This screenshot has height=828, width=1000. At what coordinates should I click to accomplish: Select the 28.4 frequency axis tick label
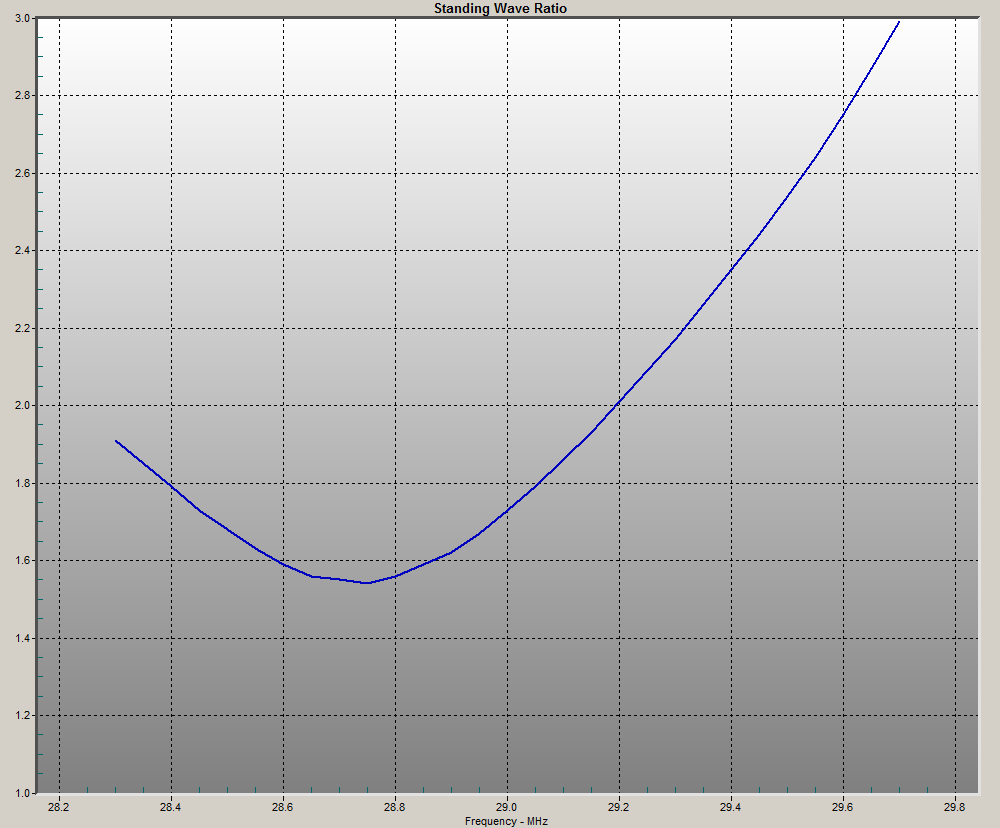[171, 807]
